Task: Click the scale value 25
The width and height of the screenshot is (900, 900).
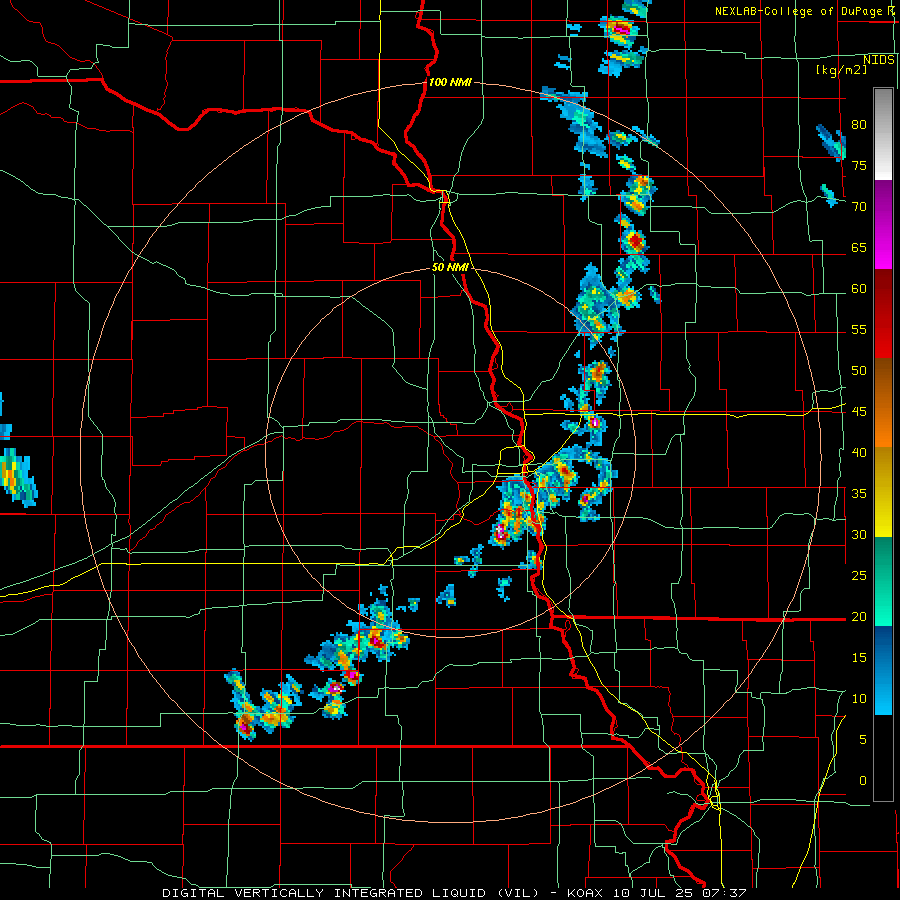Action: 859,575
